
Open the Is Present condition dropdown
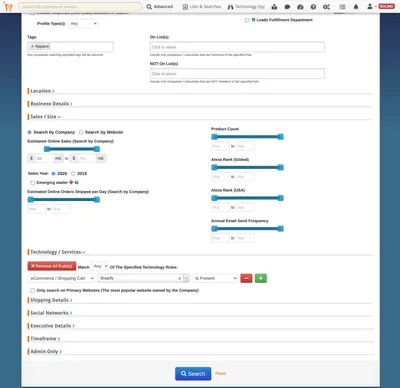pyautogui.click(x=215, y=278)
